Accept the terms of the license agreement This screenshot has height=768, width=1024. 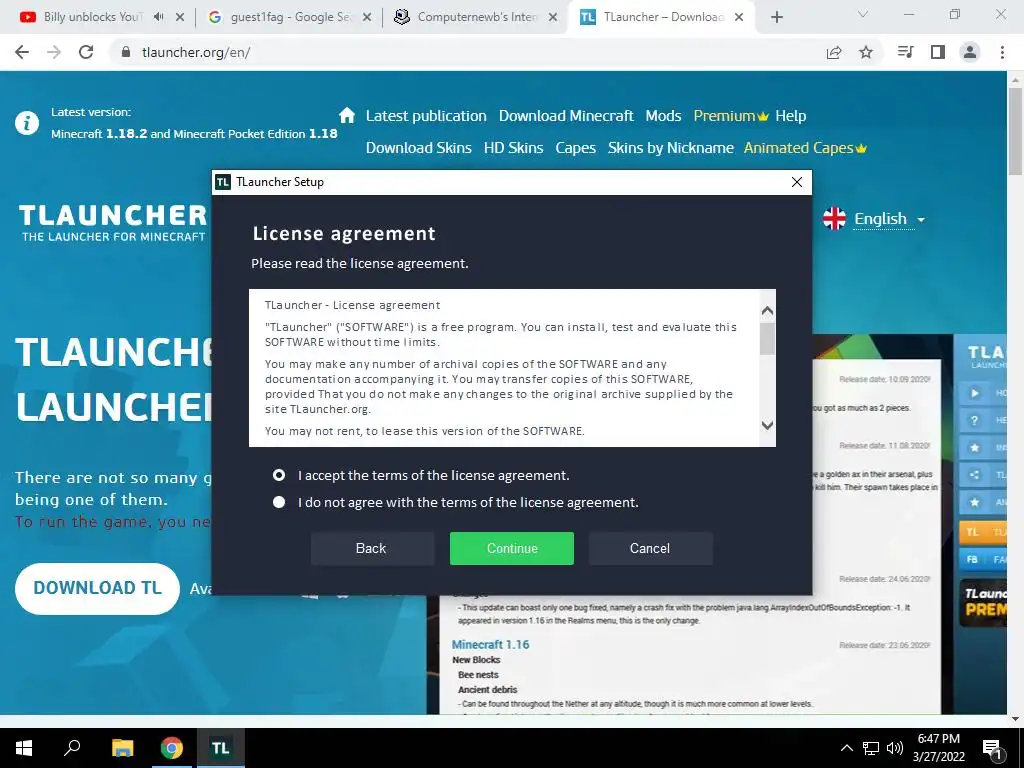point(279,475)
